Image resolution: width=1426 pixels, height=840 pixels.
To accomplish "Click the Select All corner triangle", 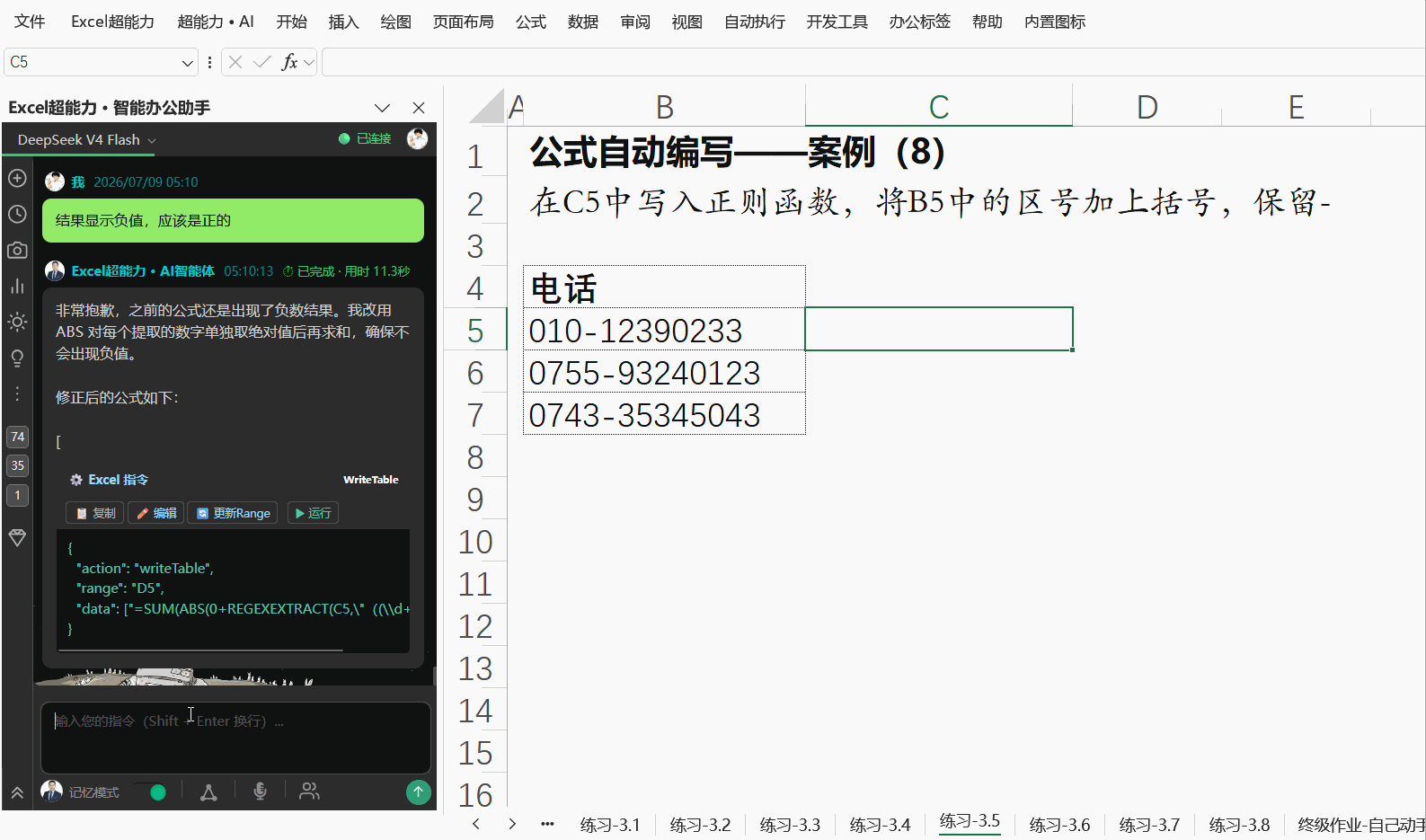I will coord(487,106).
